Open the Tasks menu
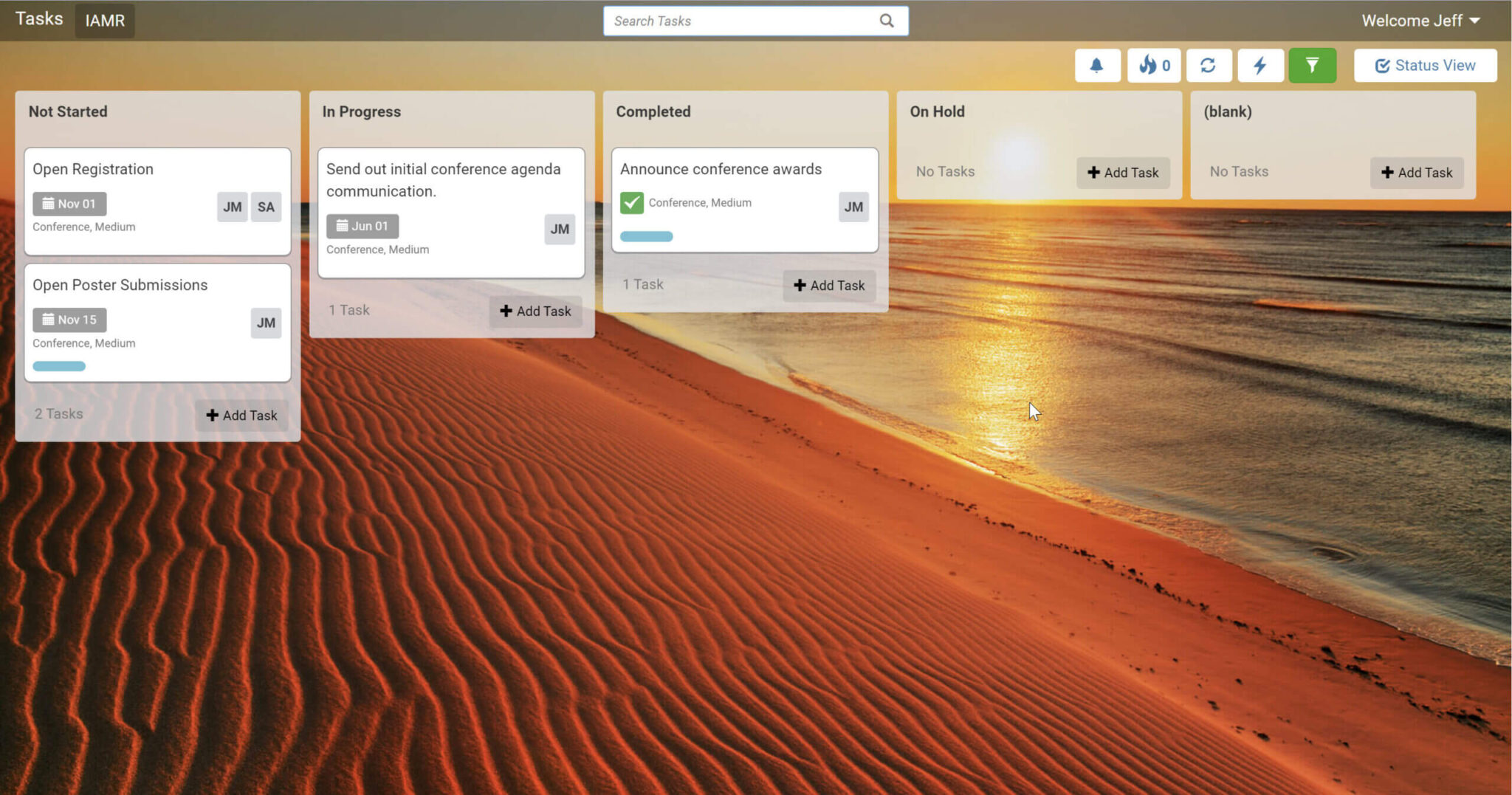 coord(38,18)
